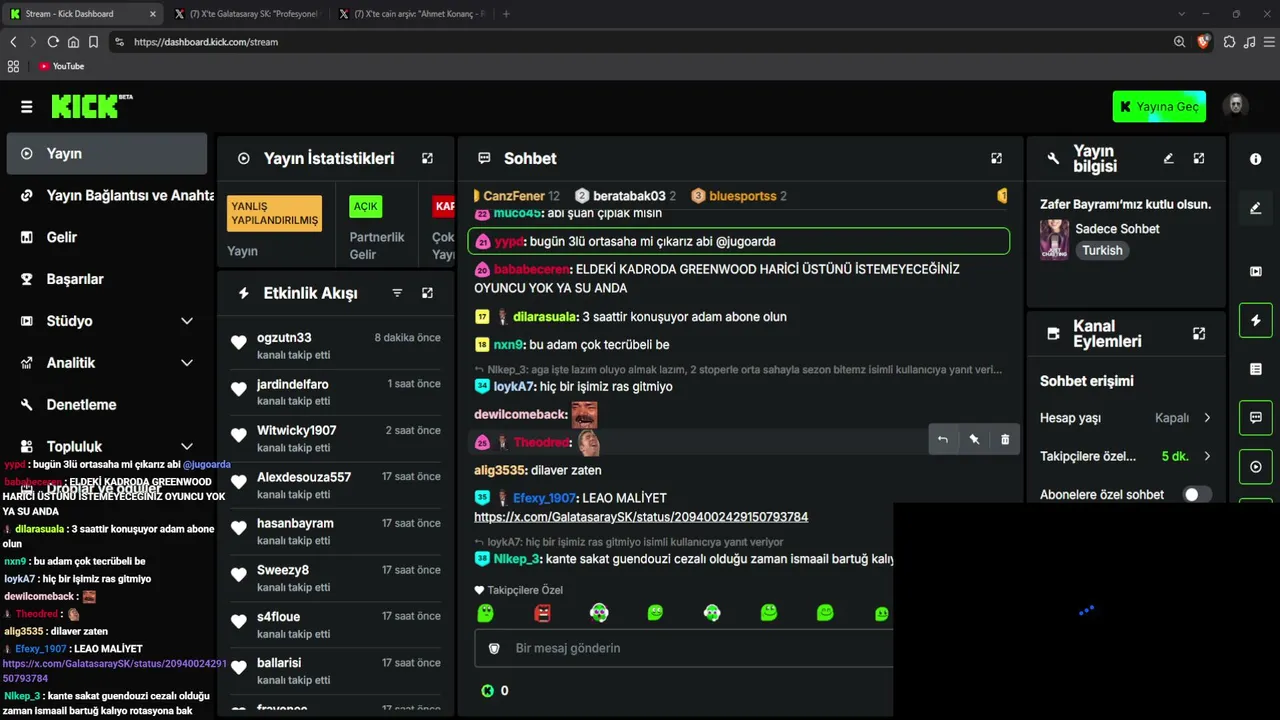Click the ogzutn33 follower entry

pyautogui.click(x=335, y=345)
